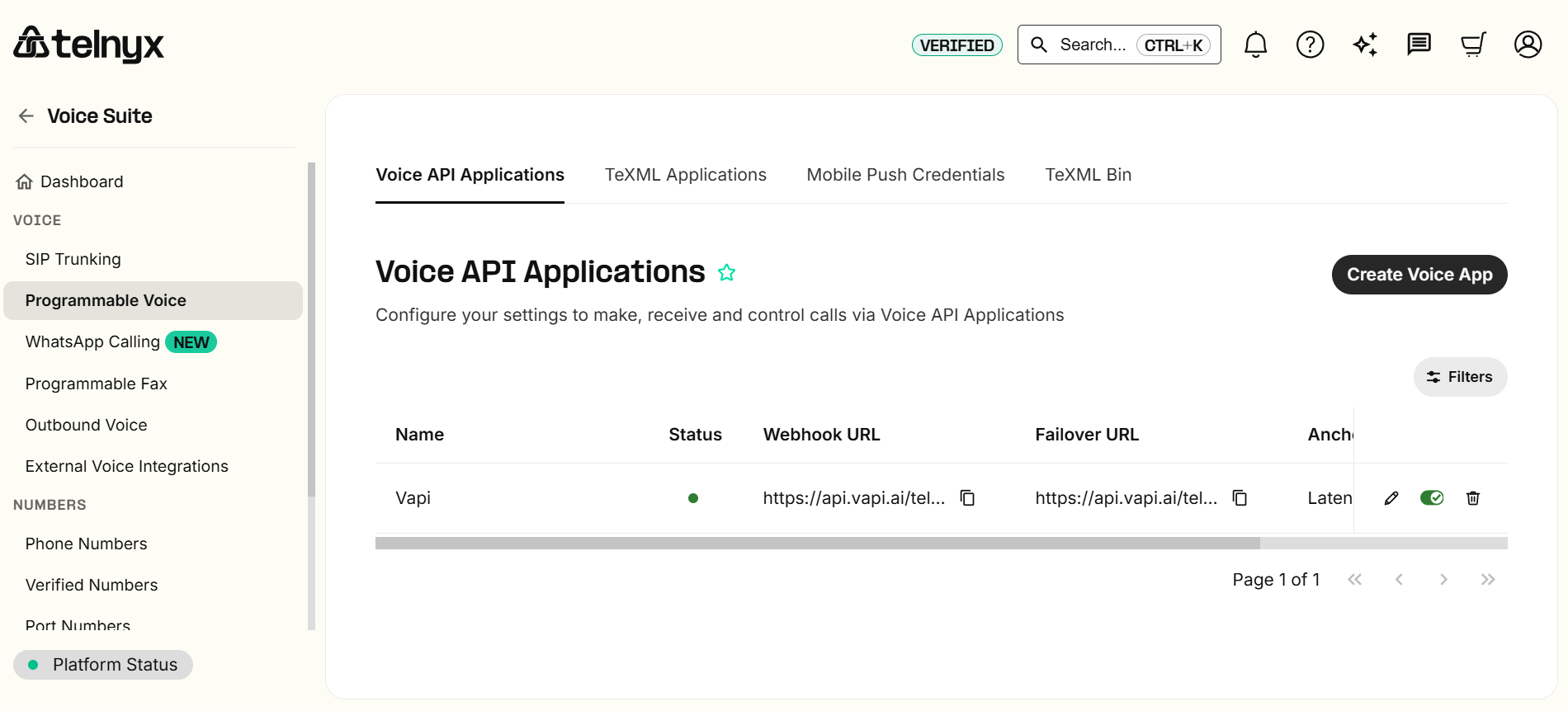Click the Telnyx logo
The image size is (1568, 711).
pyautogui.click(x=89, y=45)
